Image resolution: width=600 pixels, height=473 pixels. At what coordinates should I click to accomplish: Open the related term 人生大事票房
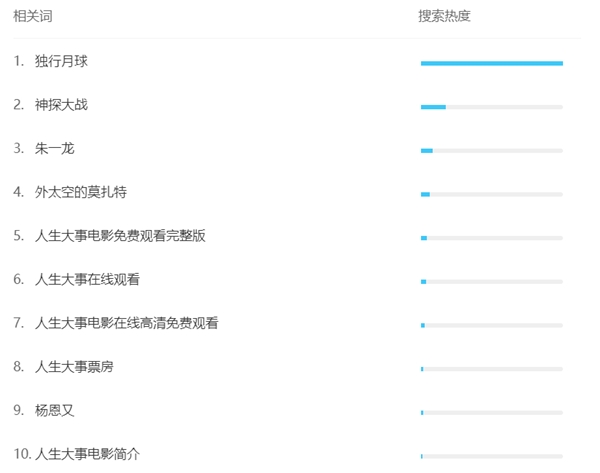[74, 367]
